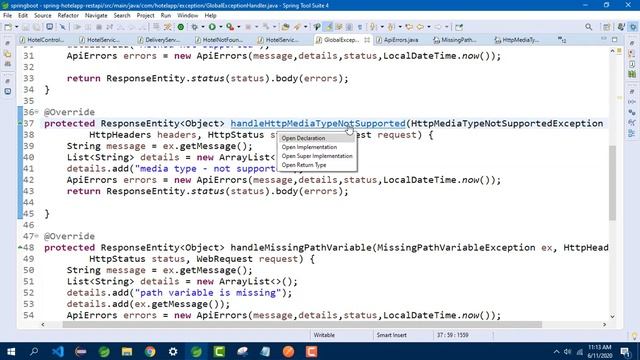Switch to the DeliveryServ... editor tab
Viewport: 640px width, 360px height.
pyautogui.click(x=159, y=40)
